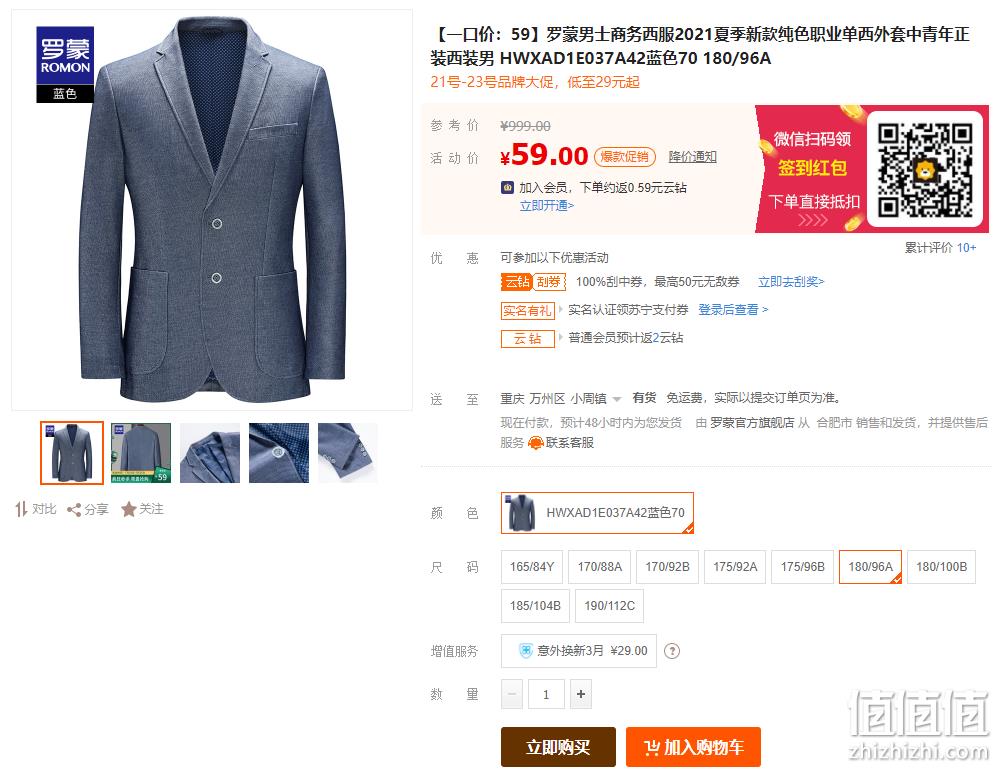Click the 立即购买 buy now button

pos(558,747)
